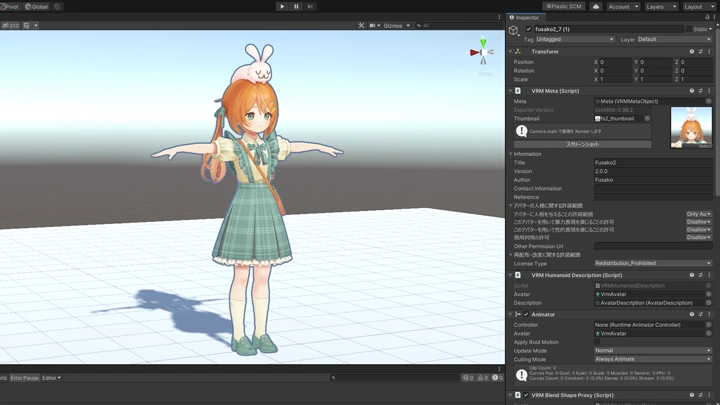Open Animator help reference icon
Viewport: 720px width, 405px height.
pyautogui.click(x=692, y=315)
